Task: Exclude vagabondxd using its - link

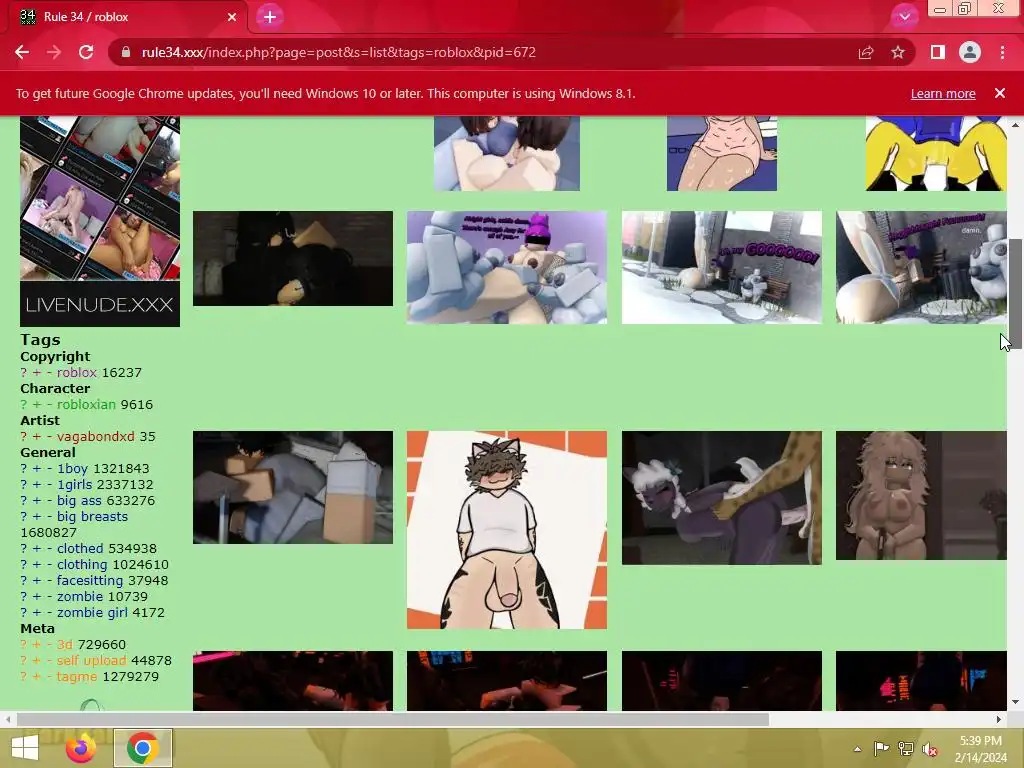Action: click(x=49, y=436)
